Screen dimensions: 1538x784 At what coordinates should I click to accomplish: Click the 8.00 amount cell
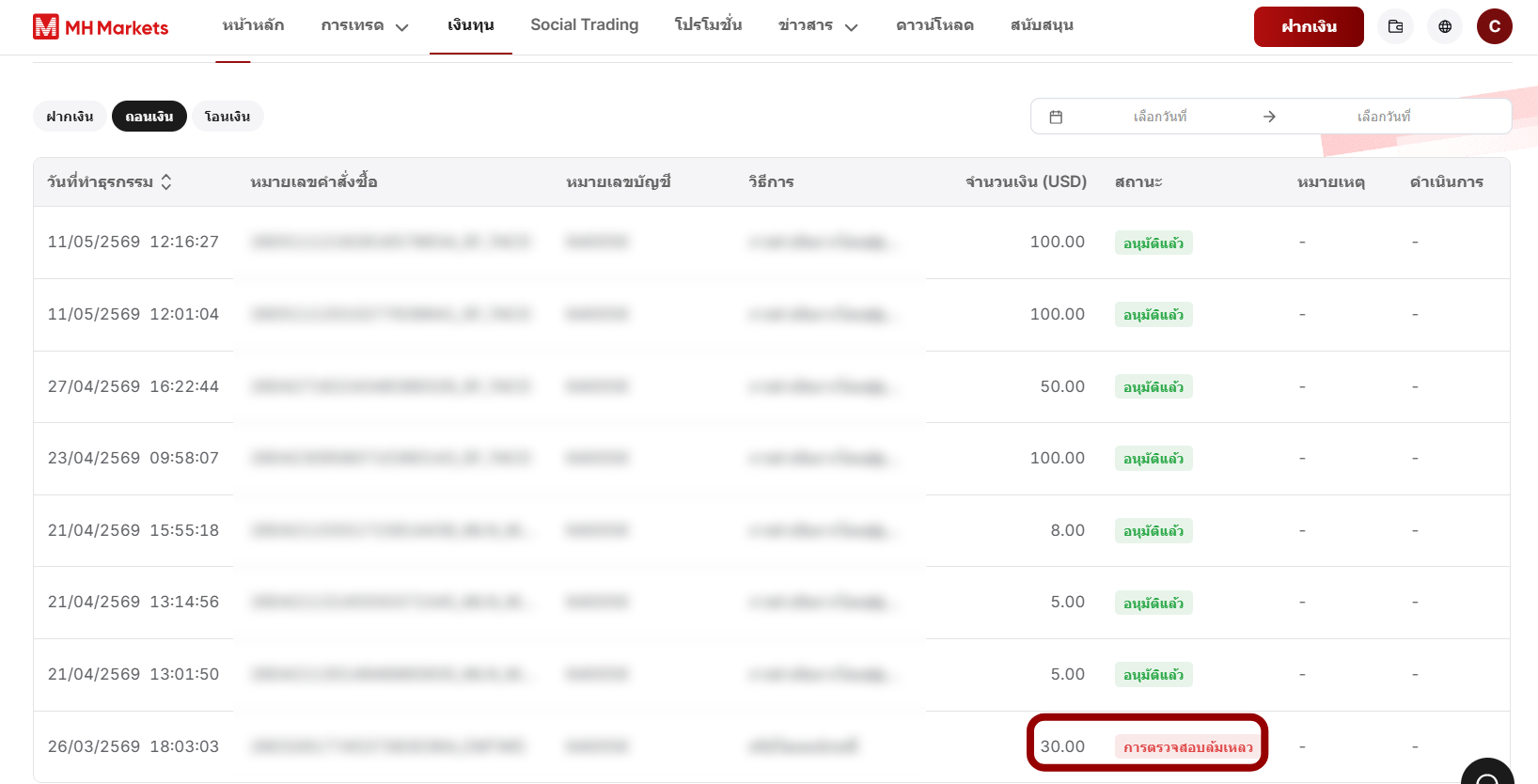point(1068,530)
